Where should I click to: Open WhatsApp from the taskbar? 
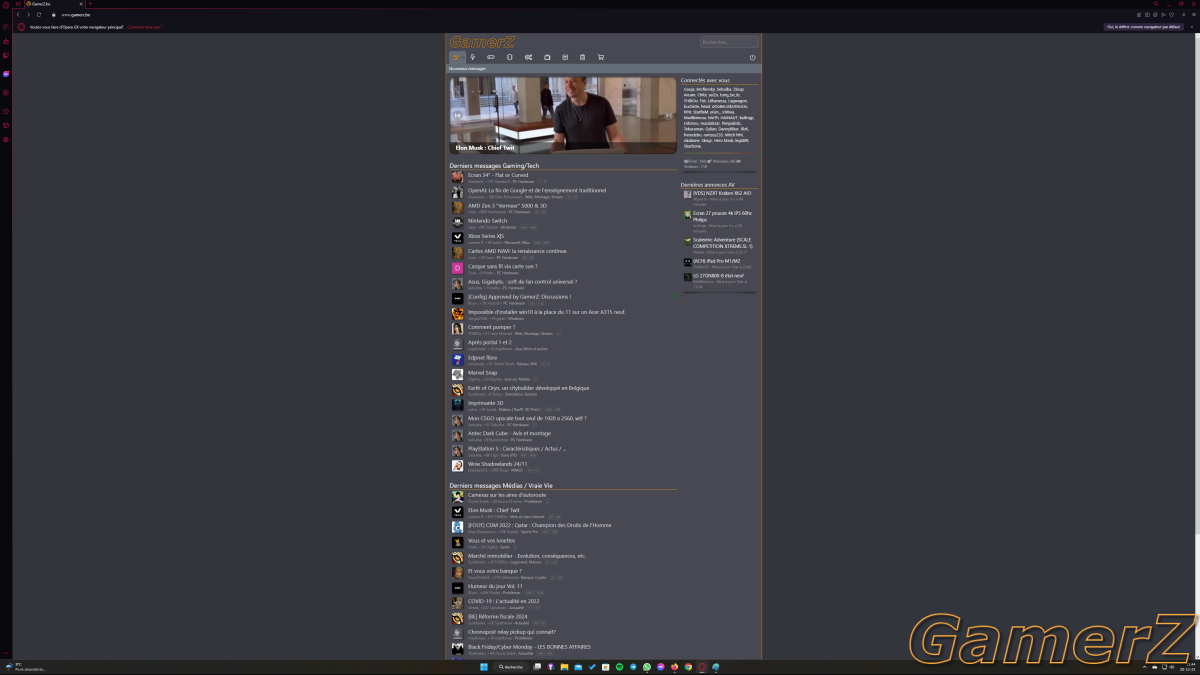pos(647,667)
